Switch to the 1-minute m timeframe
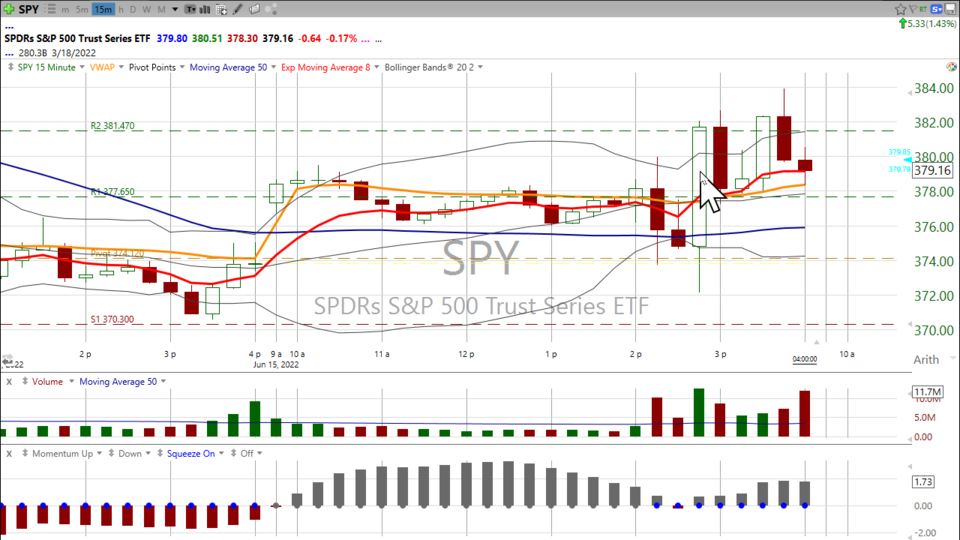This screenshot has width=960, height=540. click(x=65, y=9)
